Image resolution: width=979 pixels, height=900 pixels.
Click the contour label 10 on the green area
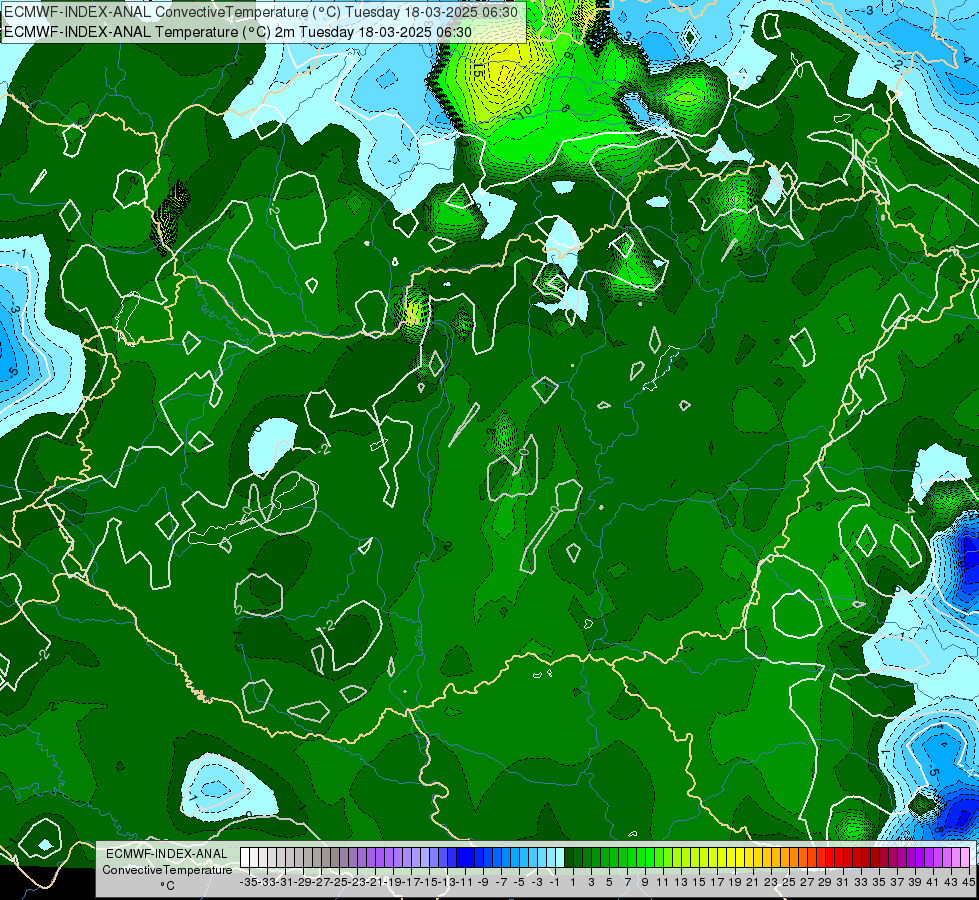click(524, 111)
